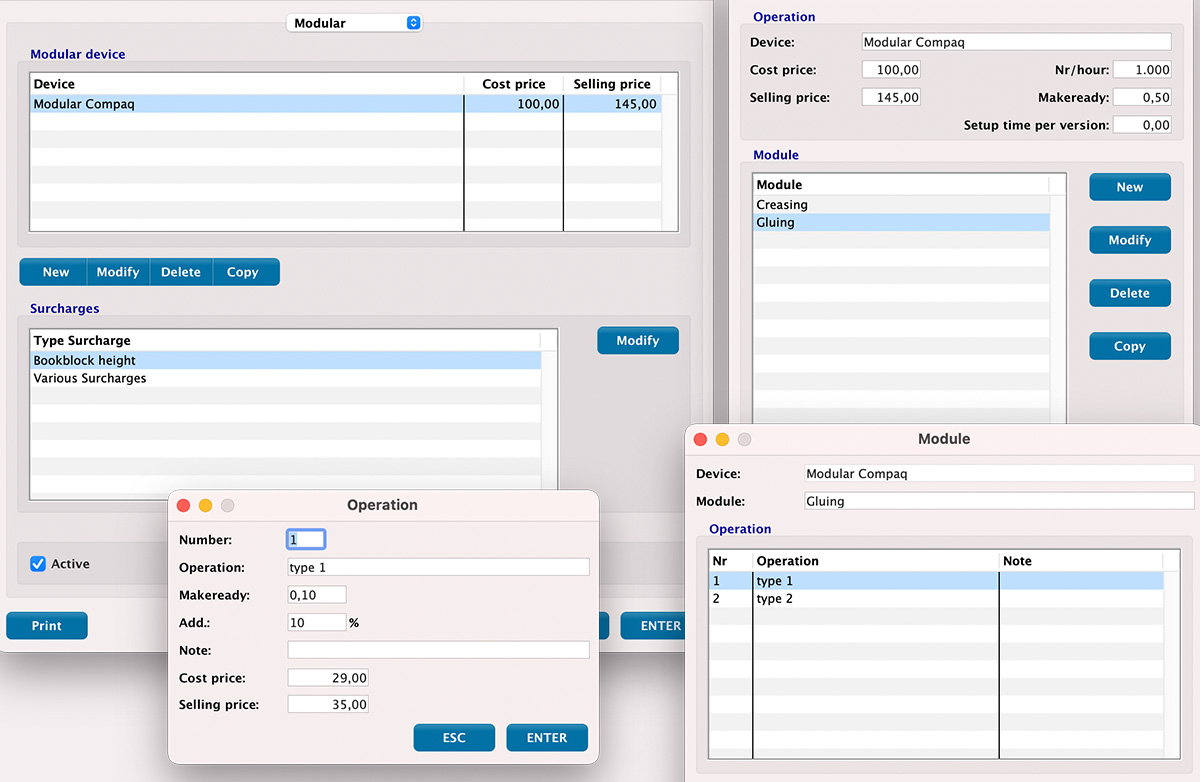
Task: Select Modular Compaq device row
Action: [245, 104]
